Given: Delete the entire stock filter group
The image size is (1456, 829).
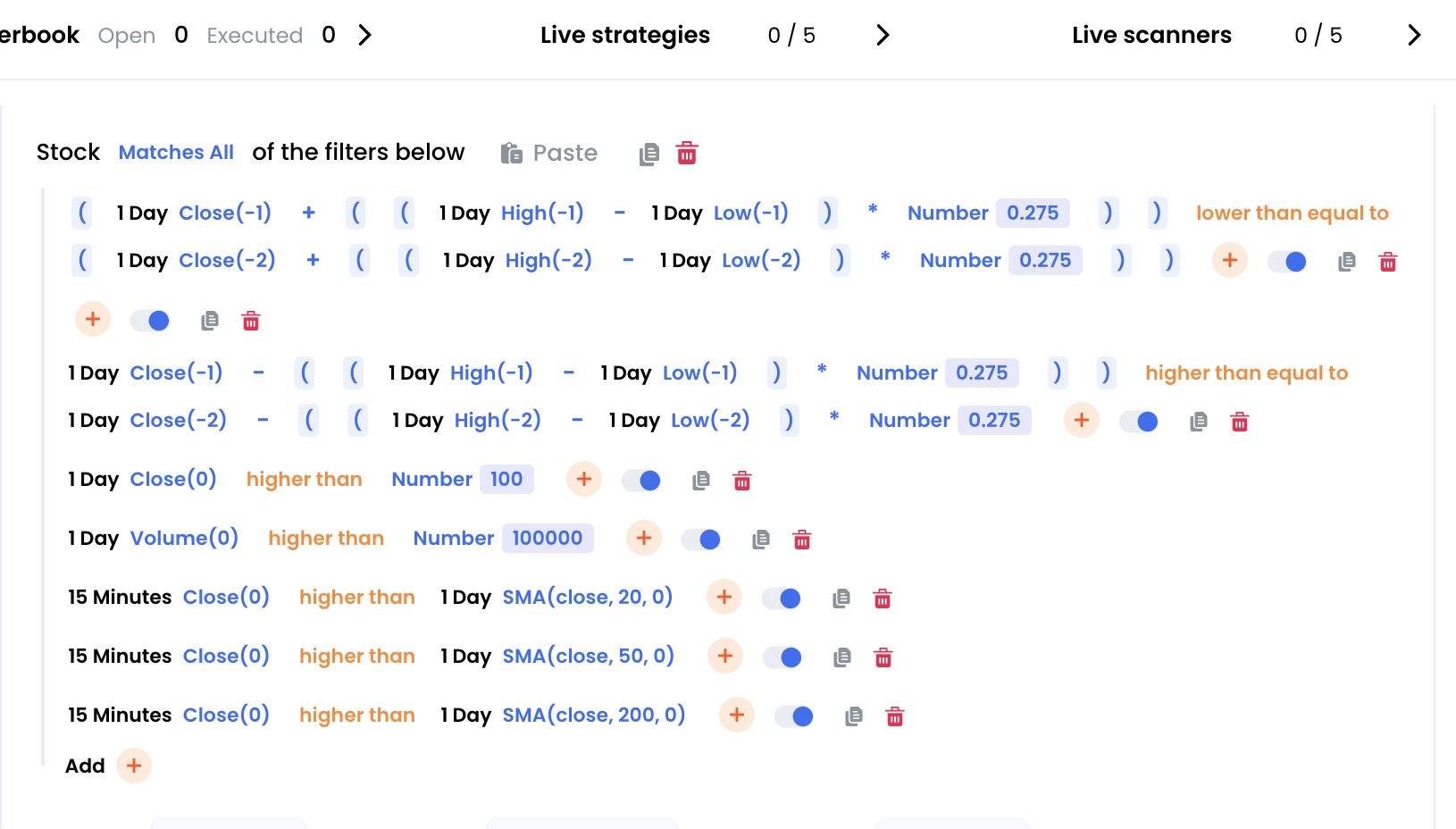Looking at the screenshot, I should click(687, 154).
